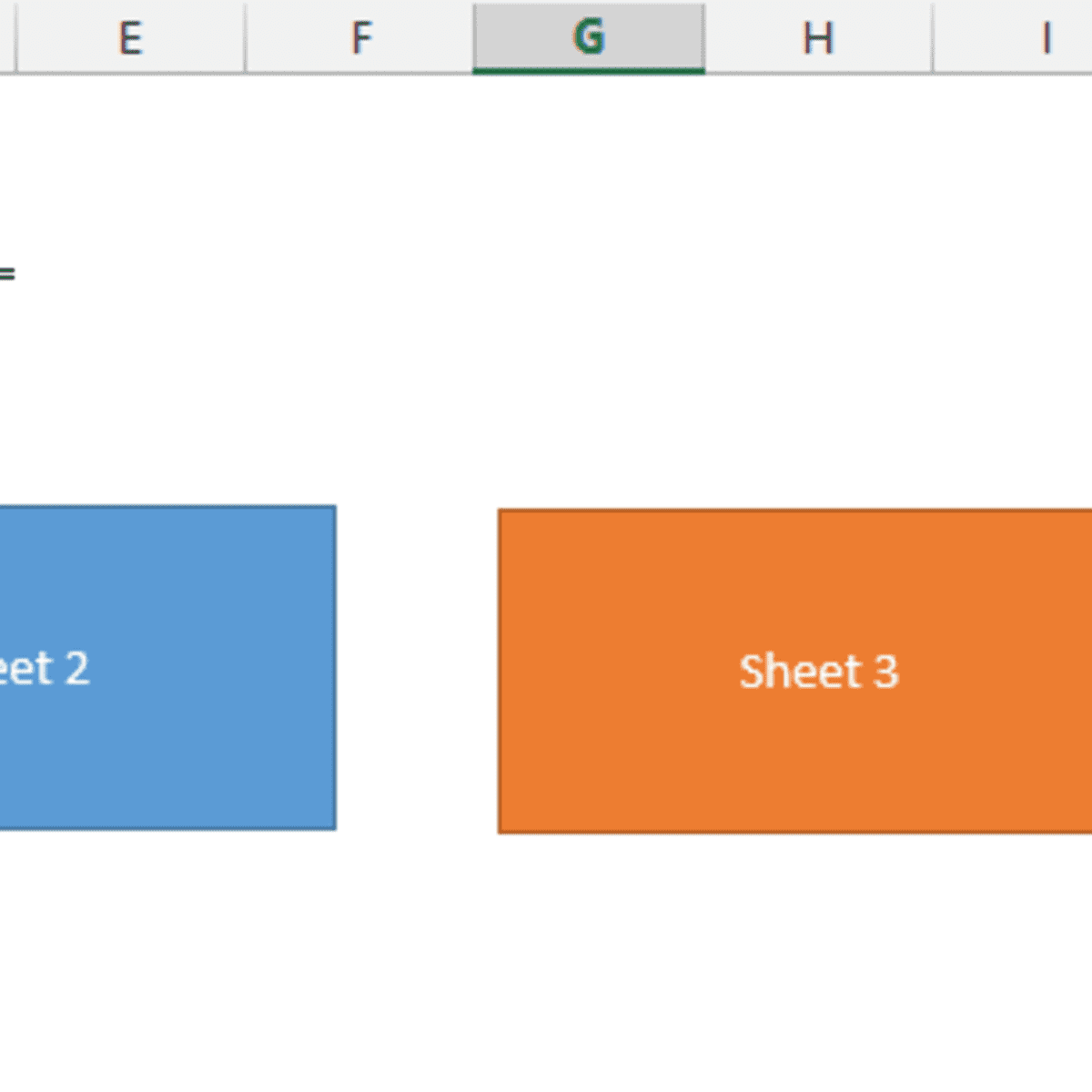The image size is (1092, 1092).
Task: Select column G header
Action: pyautogui.click(x=590, y=36)
